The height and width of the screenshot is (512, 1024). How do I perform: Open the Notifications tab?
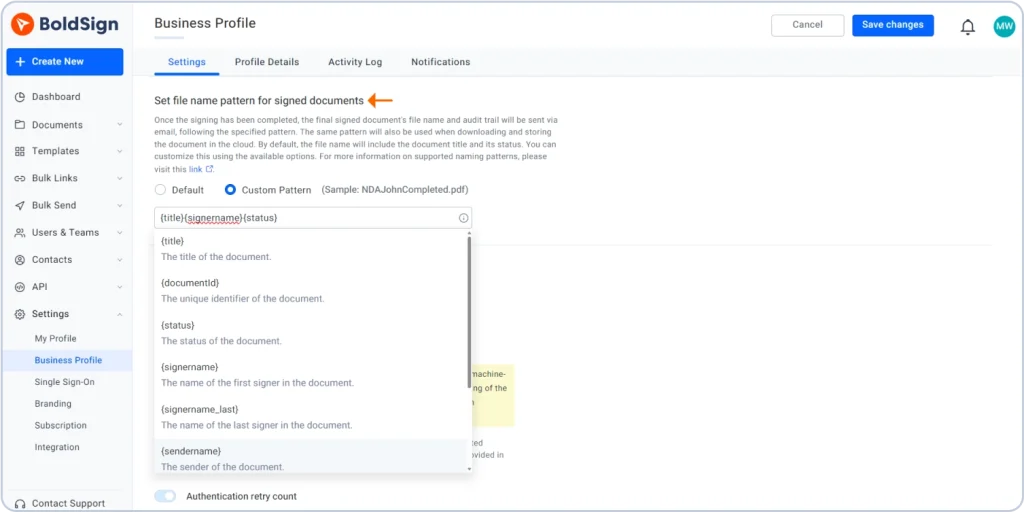441,62
